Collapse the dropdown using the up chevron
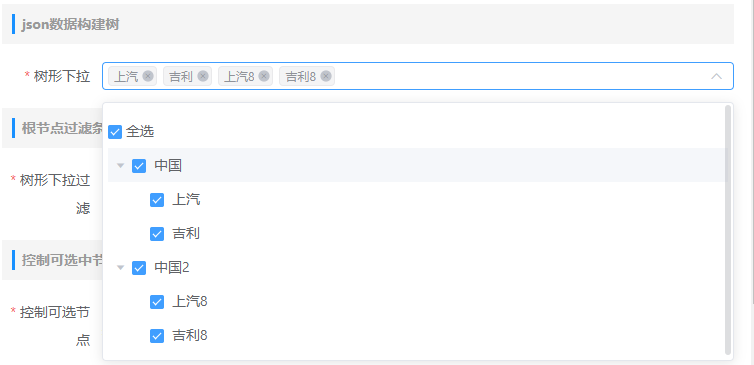754x365 pixels. coord(716,76)
